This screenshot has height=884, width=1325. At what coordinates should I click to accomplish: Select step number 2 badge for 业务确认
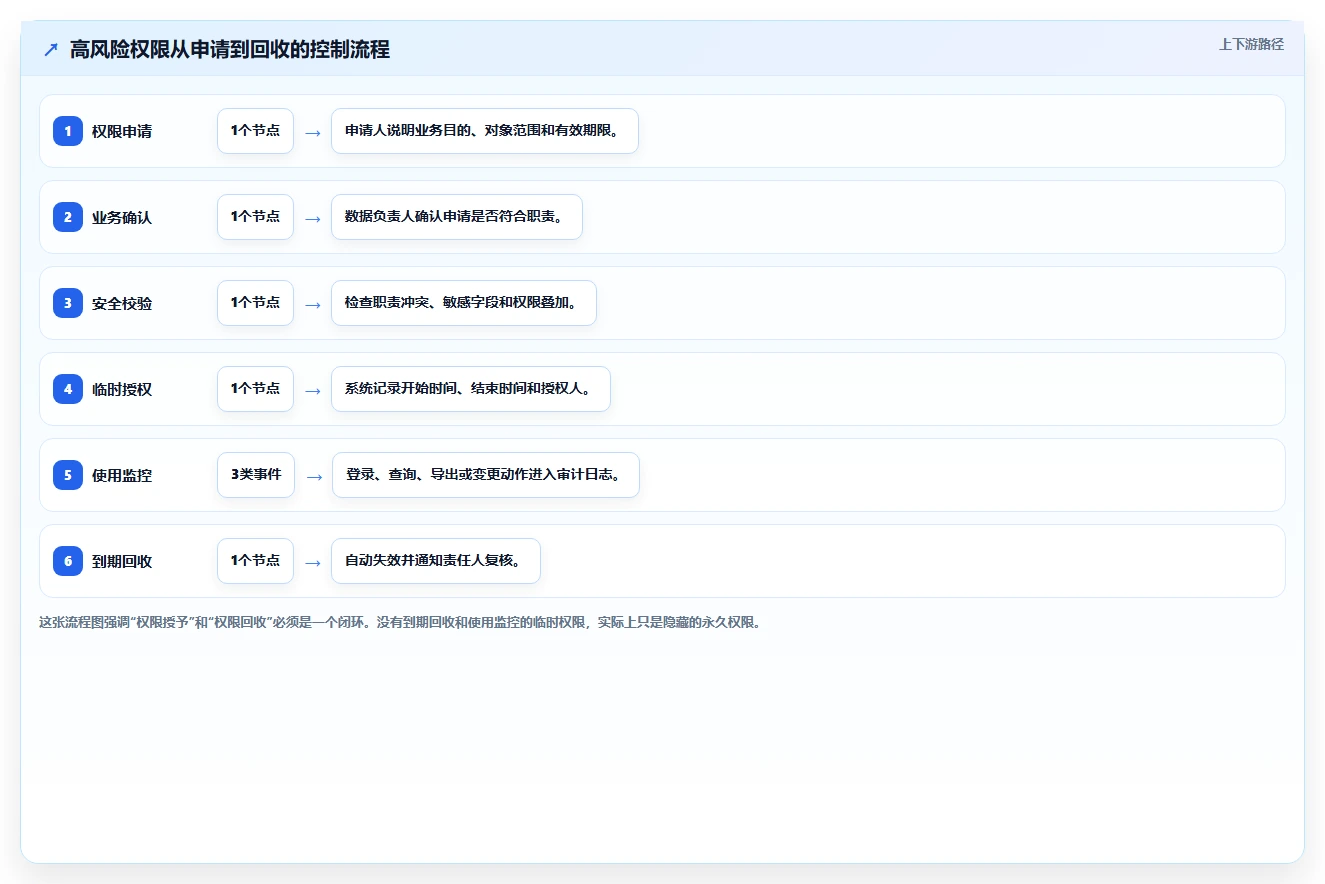tap(68, 217)
